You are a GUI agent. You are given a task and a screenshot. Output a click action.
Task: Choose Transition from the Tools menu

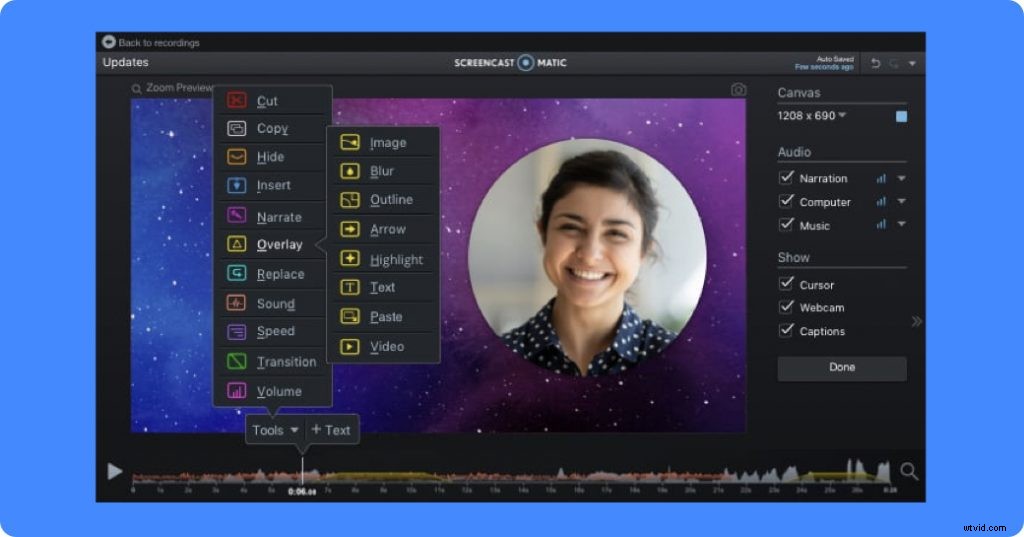pos(273,361)
